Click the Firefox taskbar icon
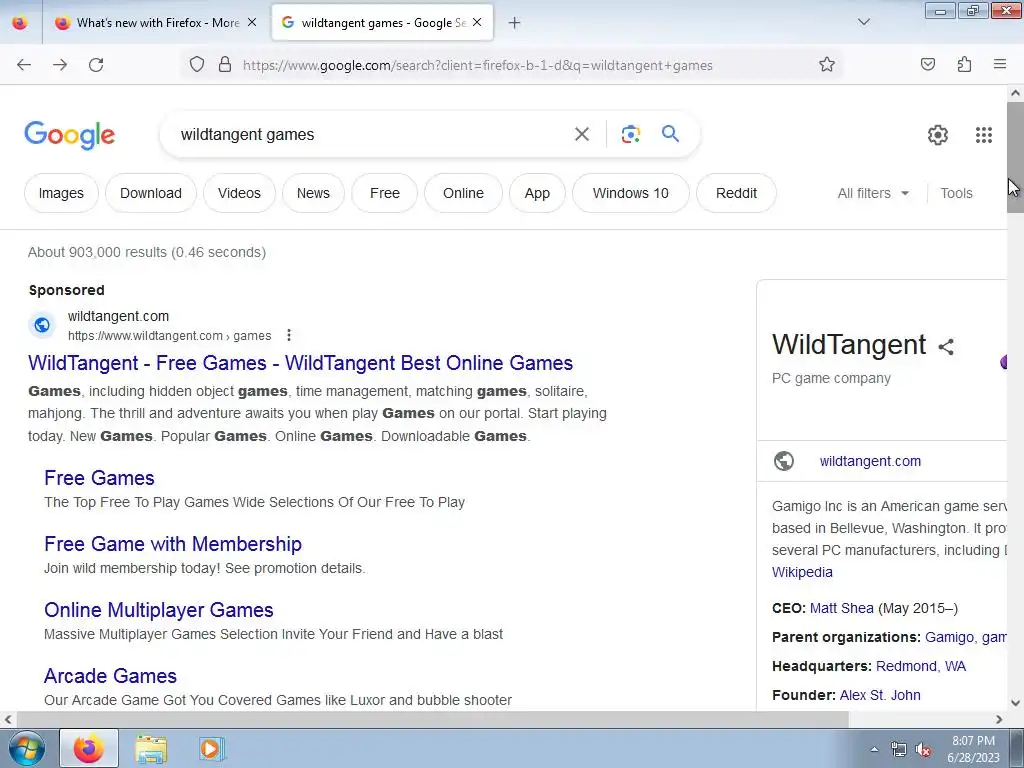This screenshot has height=768, width=1024. tap(89, 748)
